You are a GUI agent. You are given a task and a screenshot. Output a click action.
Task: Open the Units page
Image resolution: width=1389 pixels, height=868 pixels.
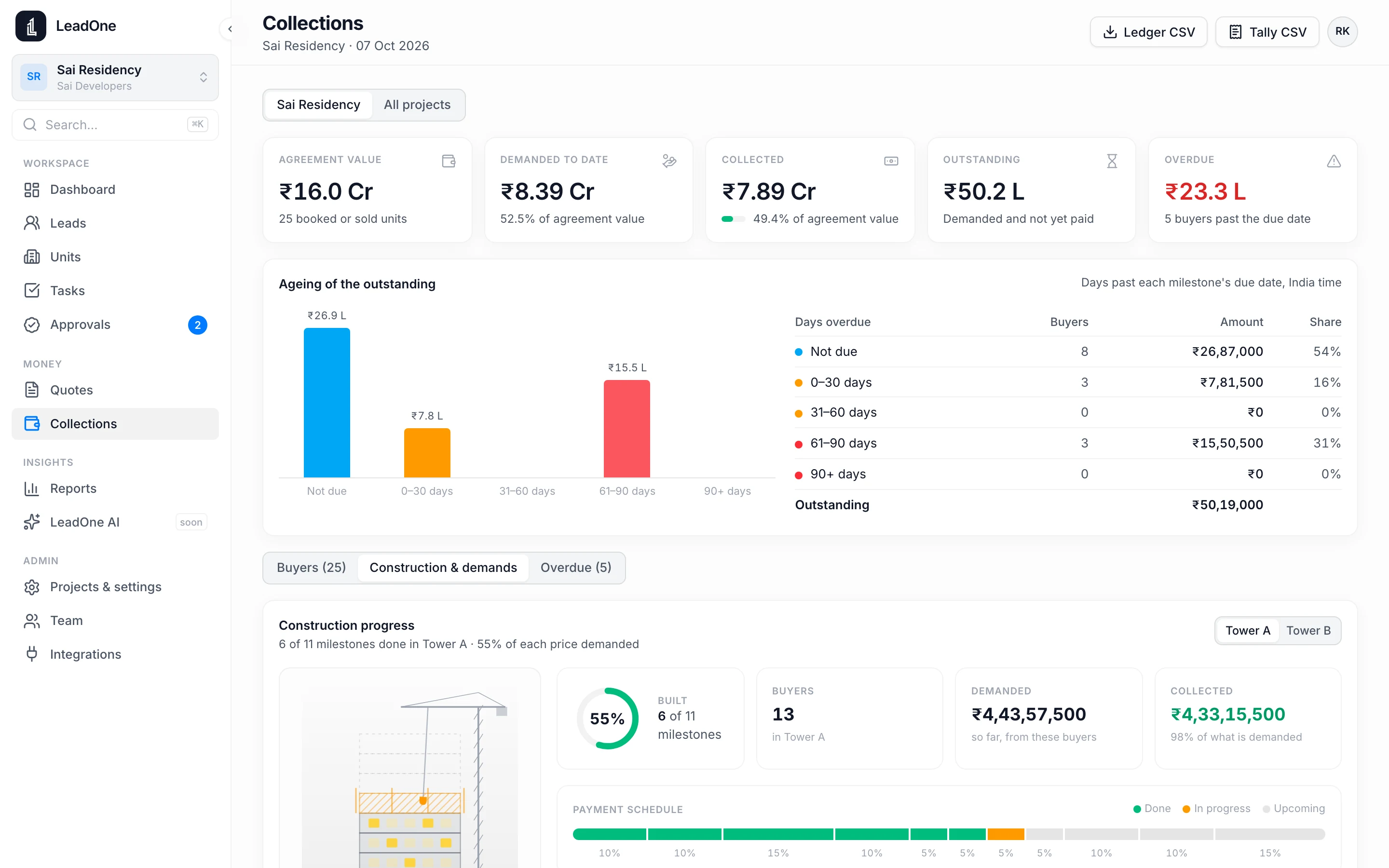pyautogui.click(x=115, y=257)
